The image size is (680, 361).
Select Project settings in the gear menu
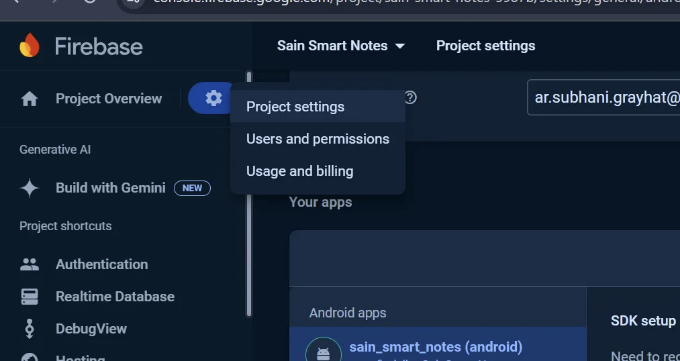point(318,107)
